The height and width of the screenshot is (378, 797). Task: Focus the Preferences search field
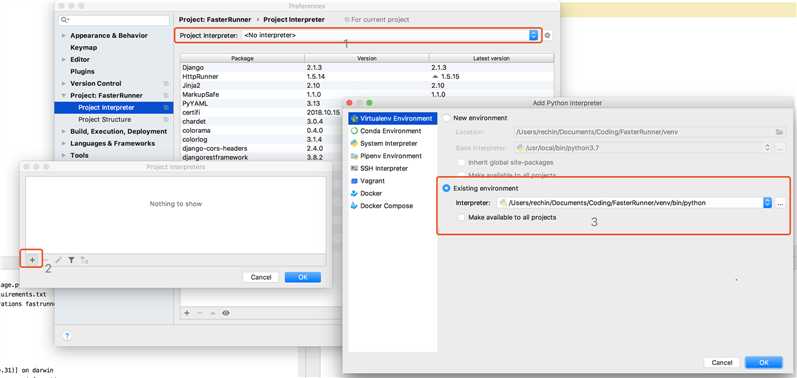tap(114, 20)
